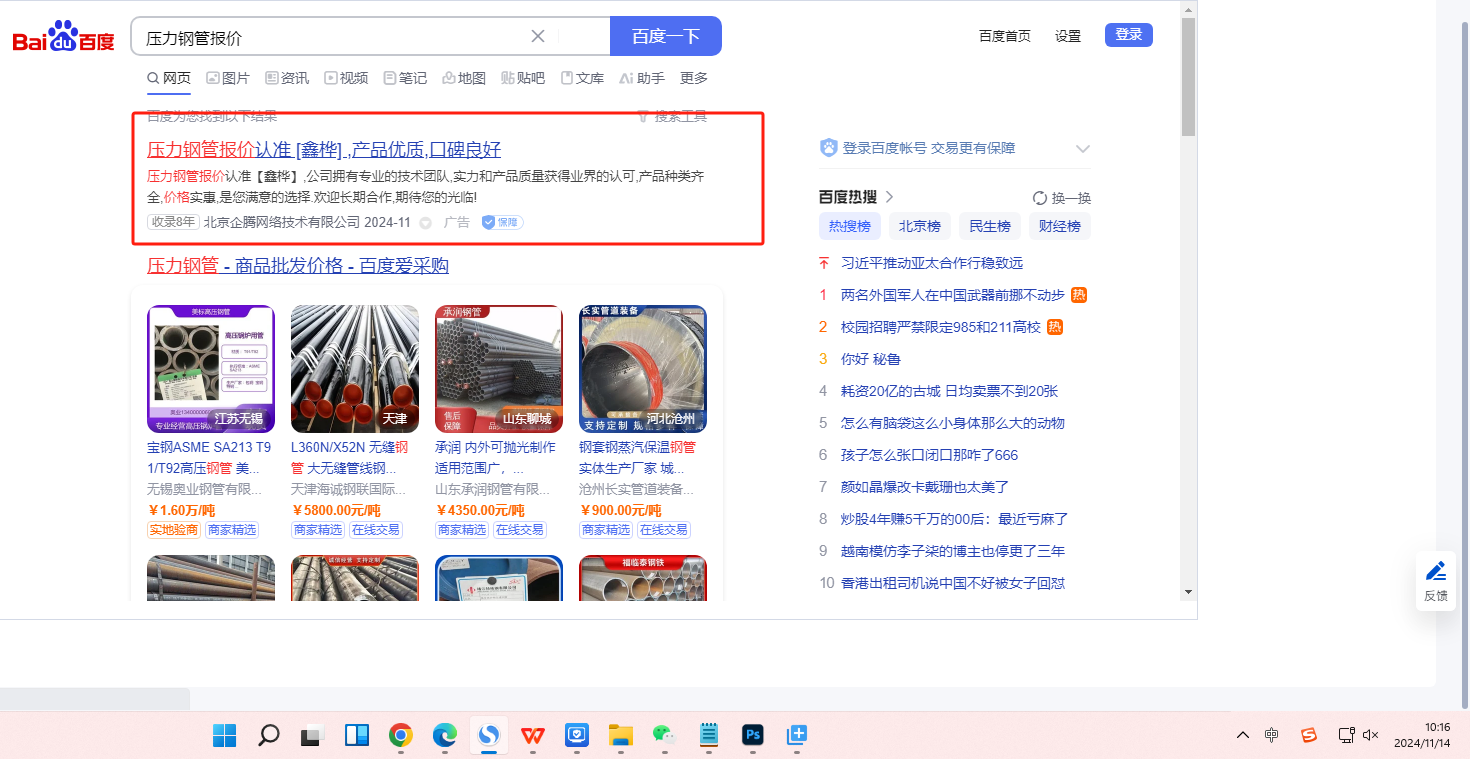Open the 压力钢管 - 商品批发价格 - 百度爱采购 link
The width and height of the screenshot is (1470, 759).
point(298,266)
